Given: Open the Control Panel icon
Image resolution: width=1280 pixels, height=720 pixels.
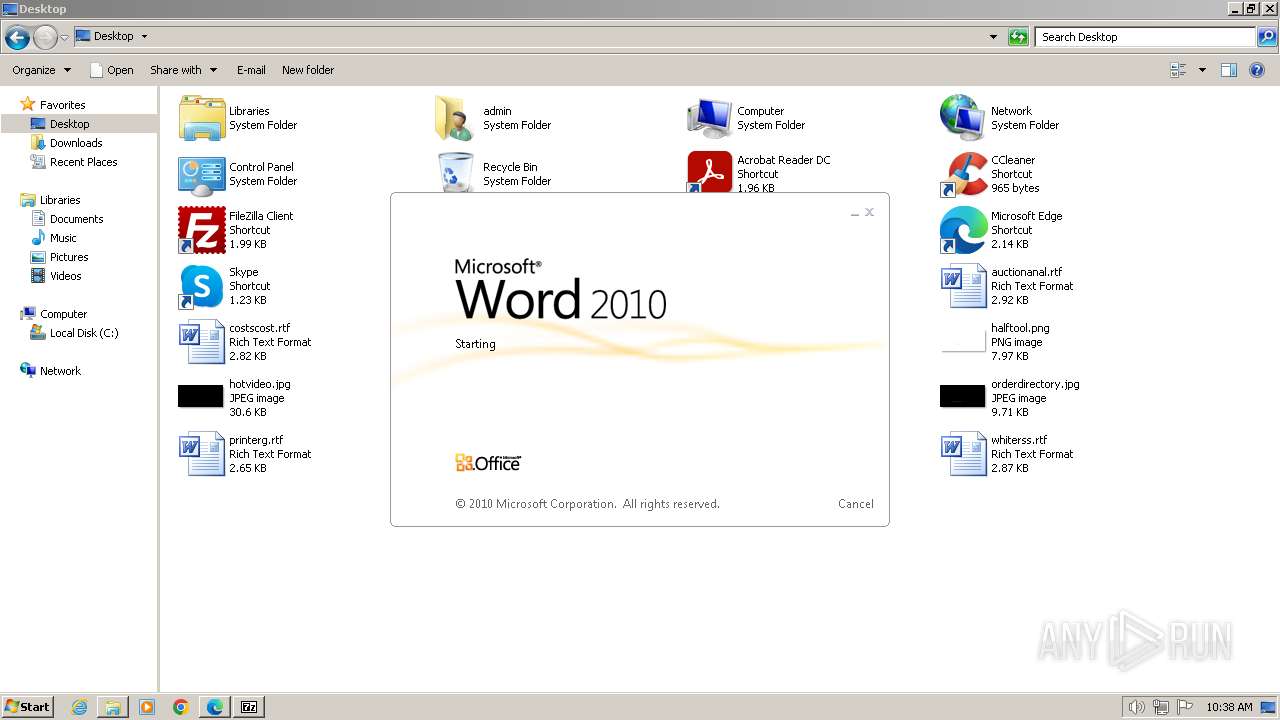Looking at the screenshot, I should (x=202, y=174).
